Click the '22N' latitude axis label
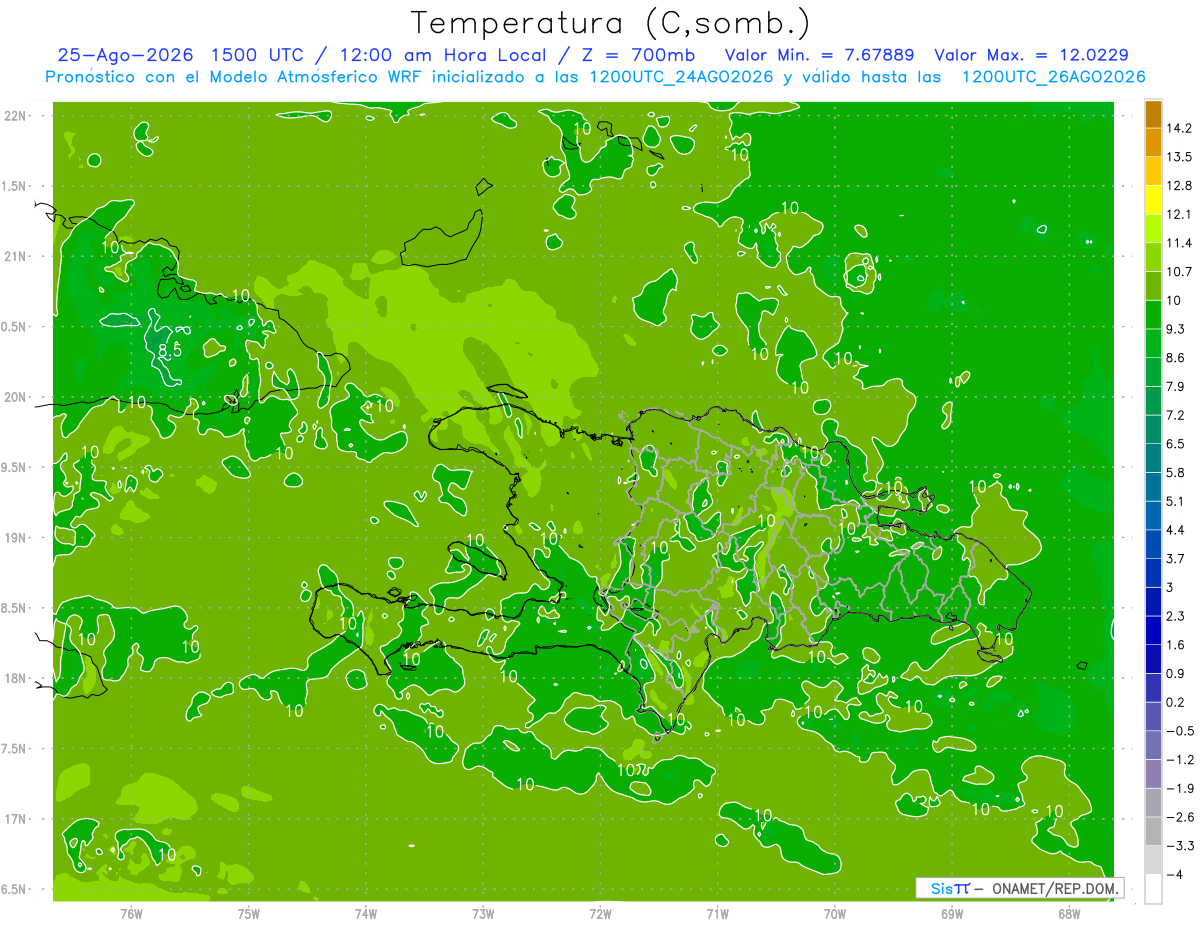Screen dimensions: 1200x927 click(x=16, y=116)
